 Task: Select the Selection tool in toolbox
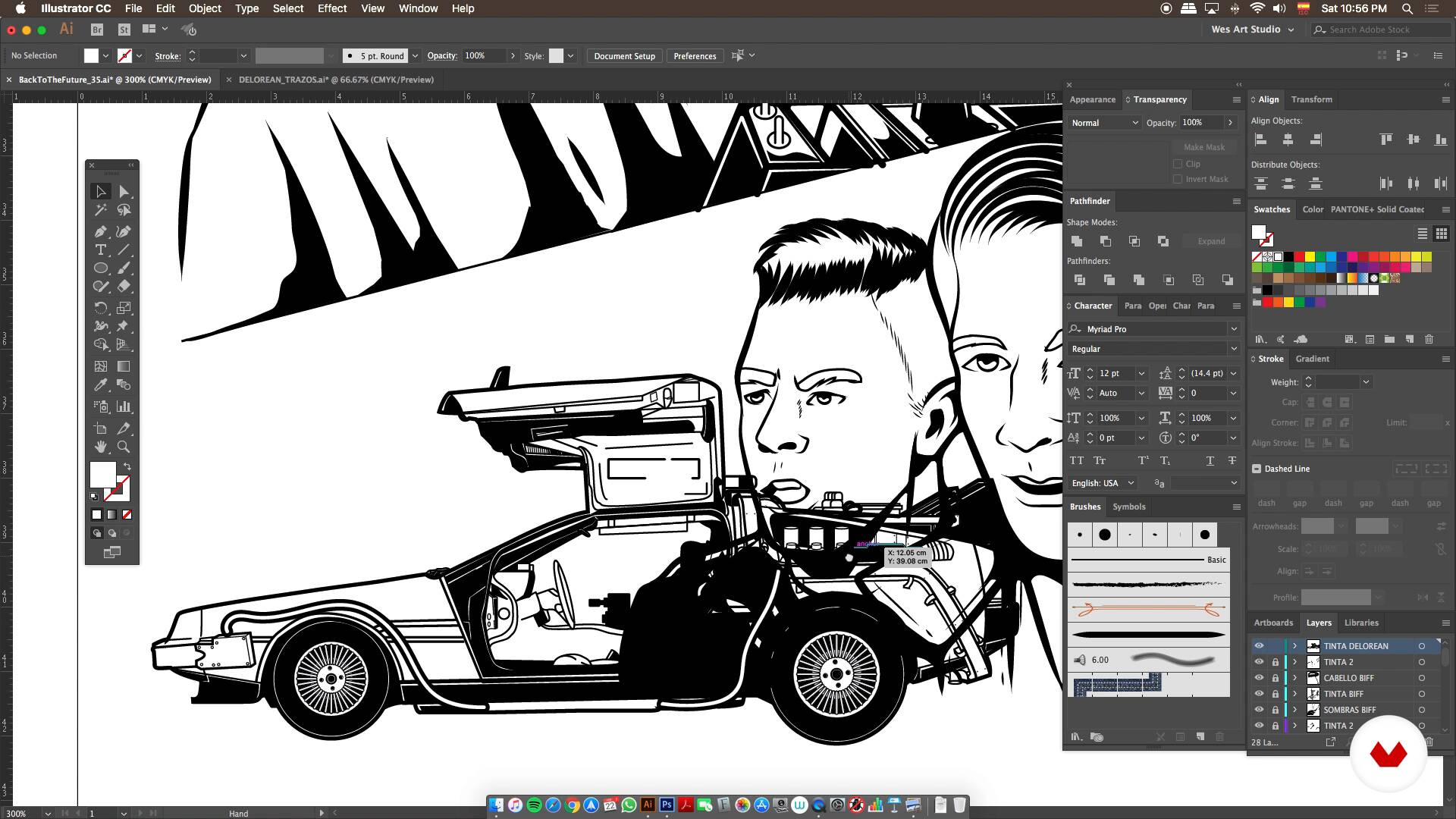(100, 192)
